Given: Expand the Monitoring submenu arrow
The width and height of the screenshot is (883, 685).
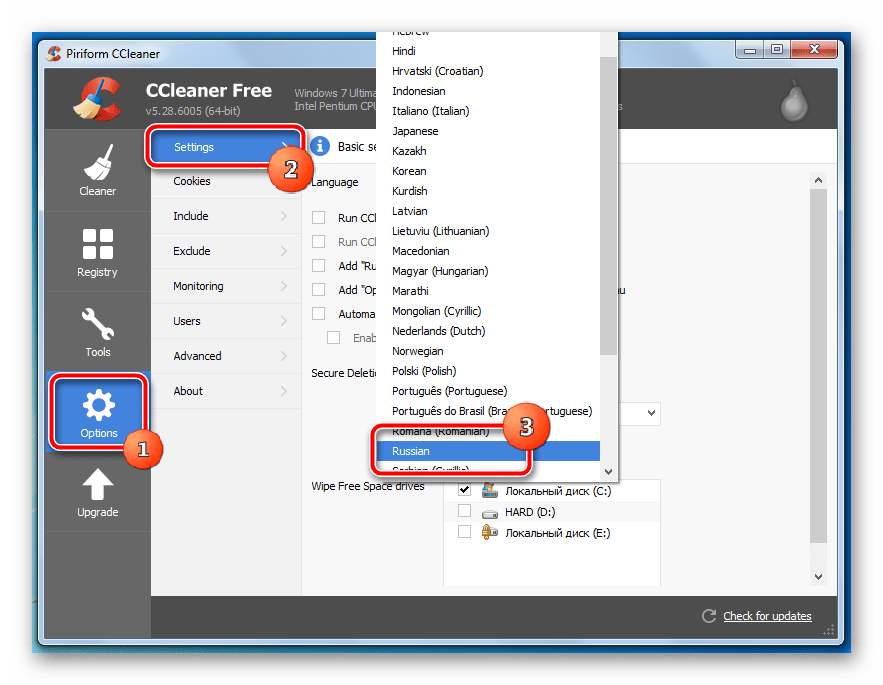Looking at the screenshot, I should click(284, 286).
